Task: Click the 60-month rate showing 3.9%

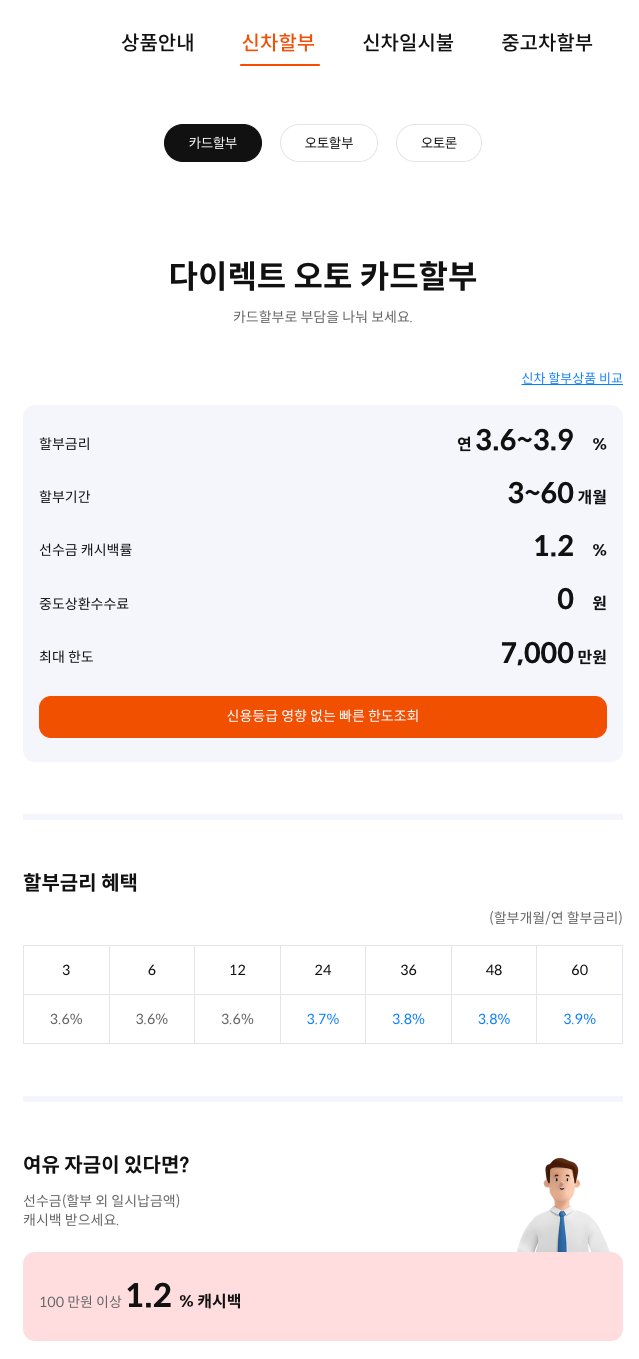Action: (x=579, y=1019)
